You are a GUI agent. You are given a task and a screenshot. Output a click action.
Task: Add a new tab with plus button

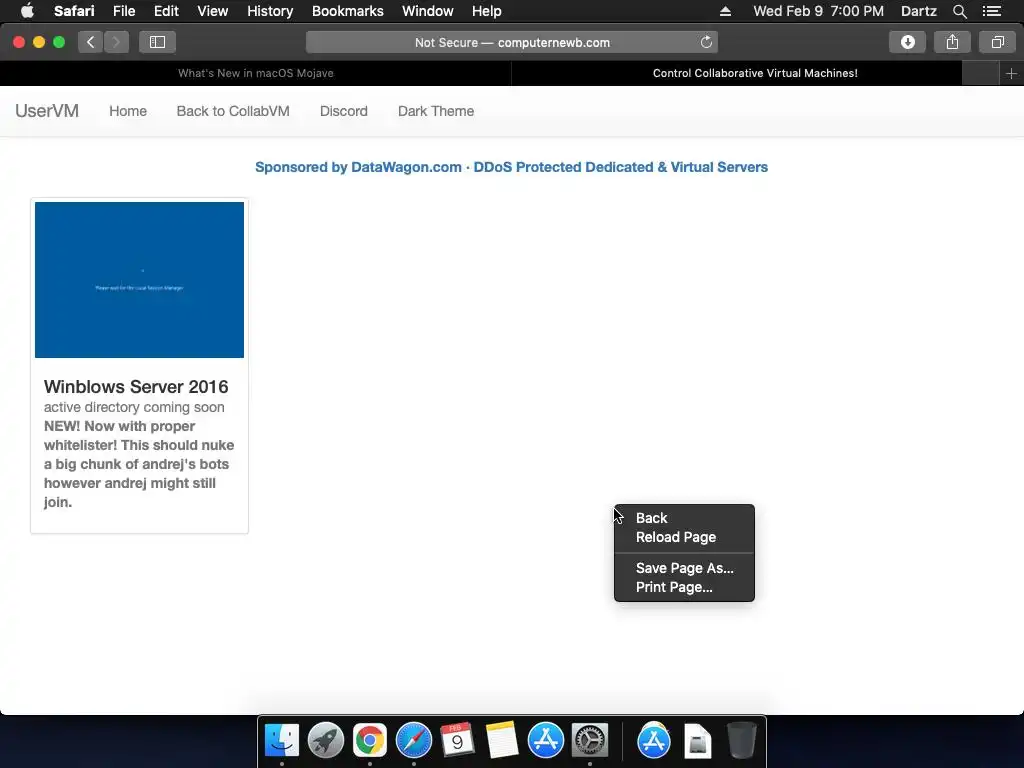pos(1011,73)
